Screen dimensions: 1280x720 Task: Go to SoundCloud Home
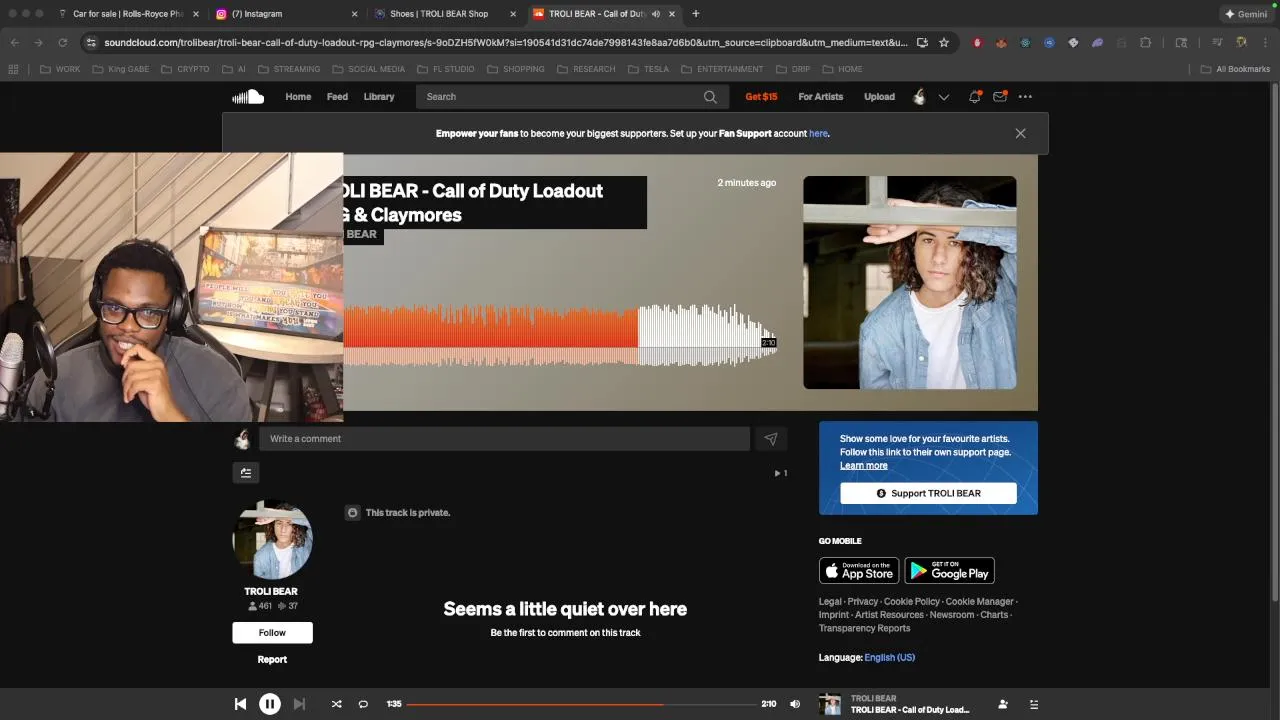coord(298,97)
